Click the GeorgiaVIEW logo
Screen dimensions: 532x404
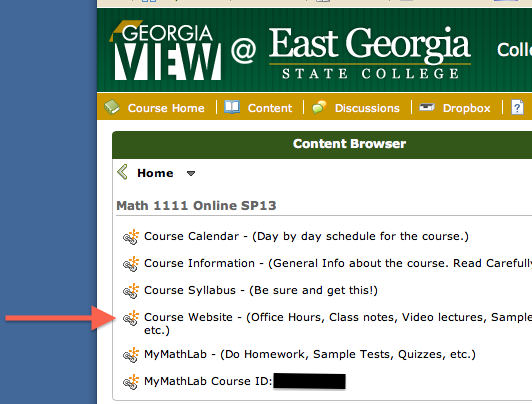pos(166,51)
